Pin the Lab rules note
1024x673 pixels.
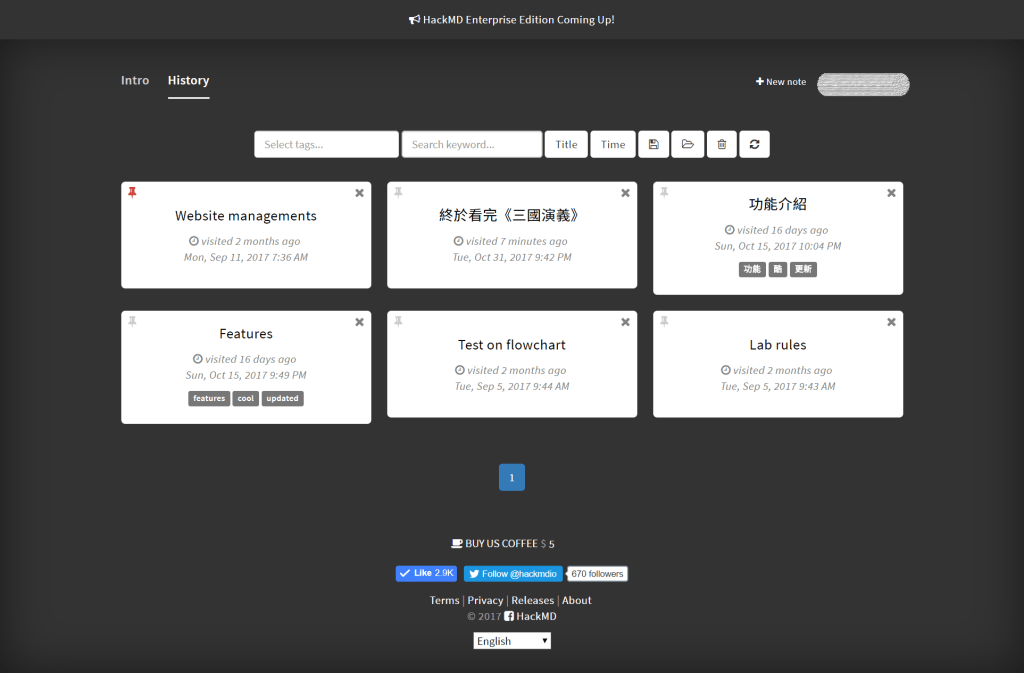[664, 322]
